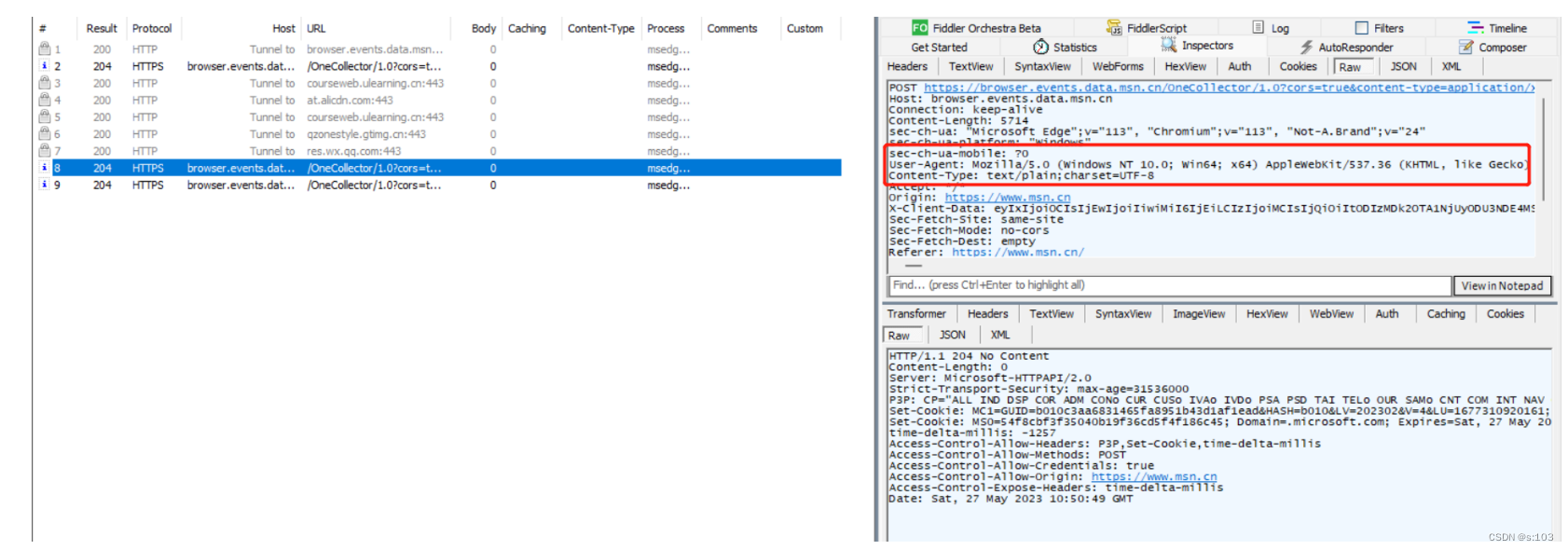Open the Origin www.msn.cn link
The width and height of the screenshot is (1568, 550).
[1007, 198]
